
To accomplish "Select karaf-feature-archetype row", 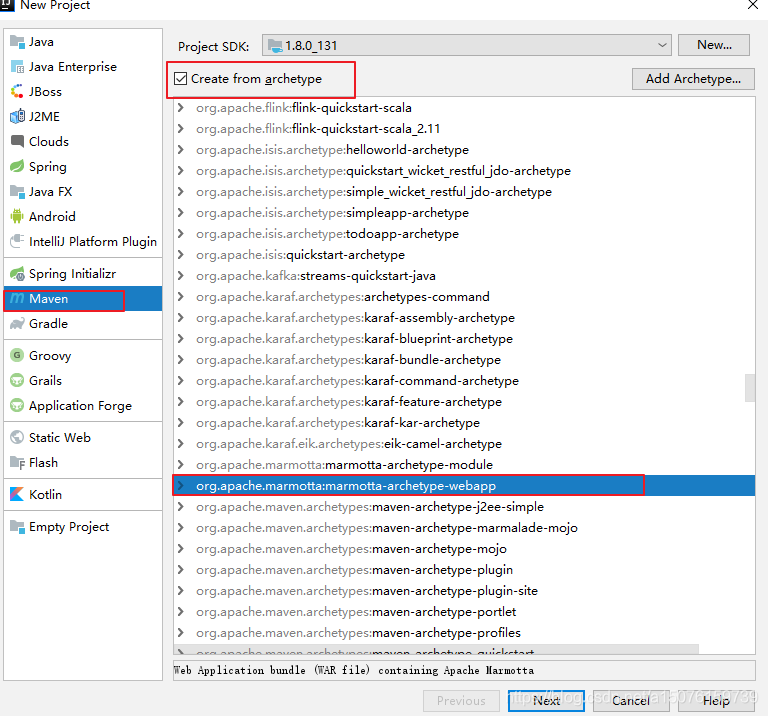I will 464,402.
